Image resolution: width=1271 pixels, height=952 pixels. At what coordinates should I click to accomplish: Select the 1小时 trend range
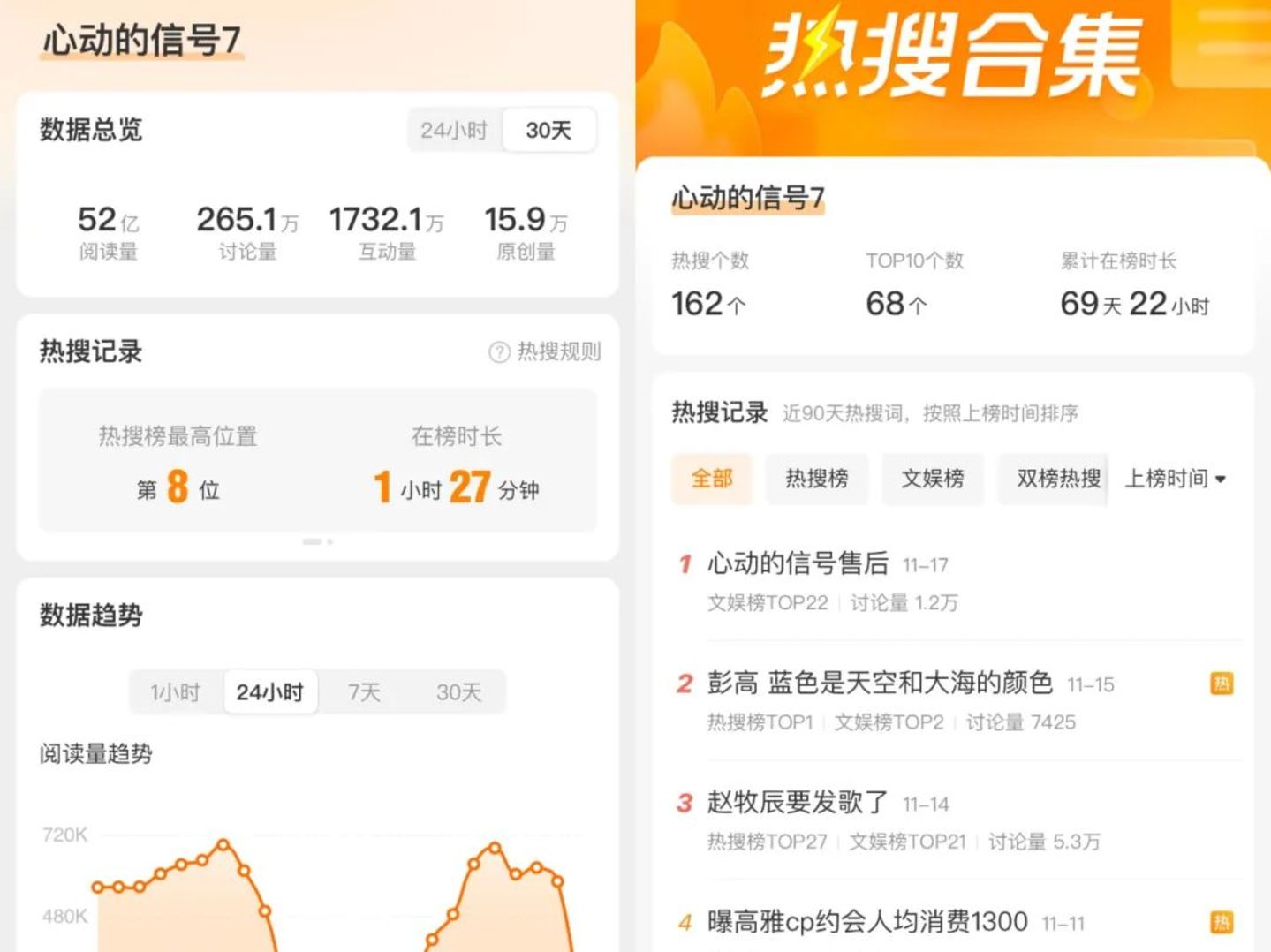pos(175,692)
